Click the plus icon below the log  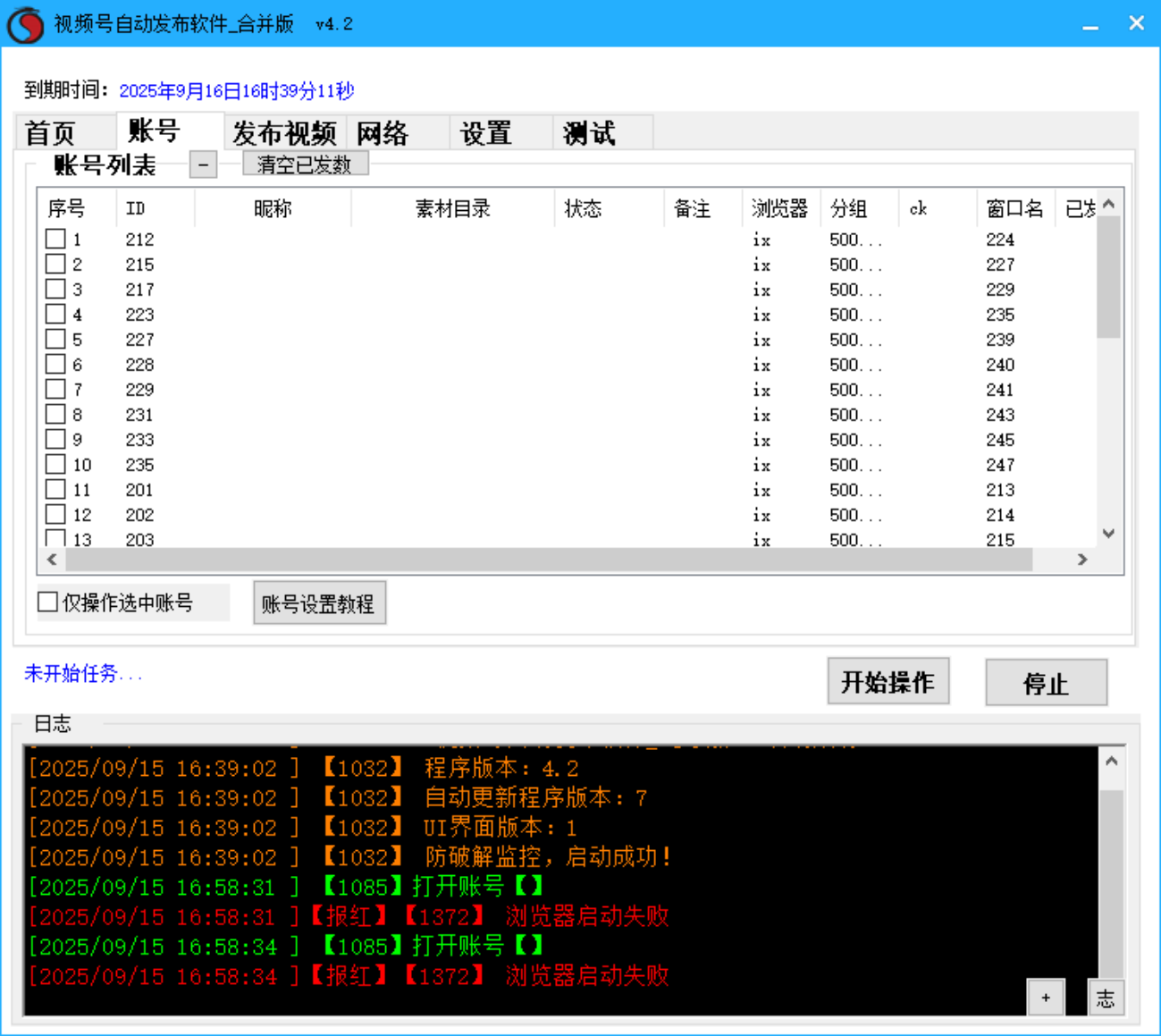click(x=1045, y=998)
